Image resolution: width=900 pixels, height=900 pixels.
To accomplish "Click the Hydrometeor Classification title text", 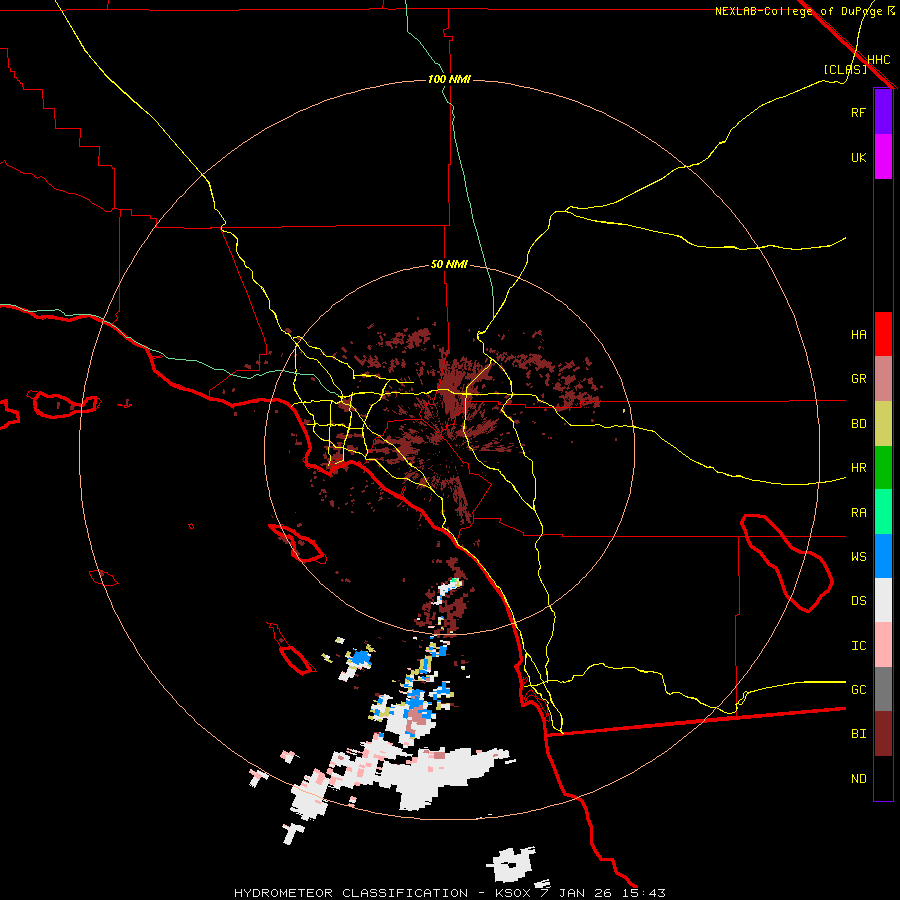I will coord(351,893).
